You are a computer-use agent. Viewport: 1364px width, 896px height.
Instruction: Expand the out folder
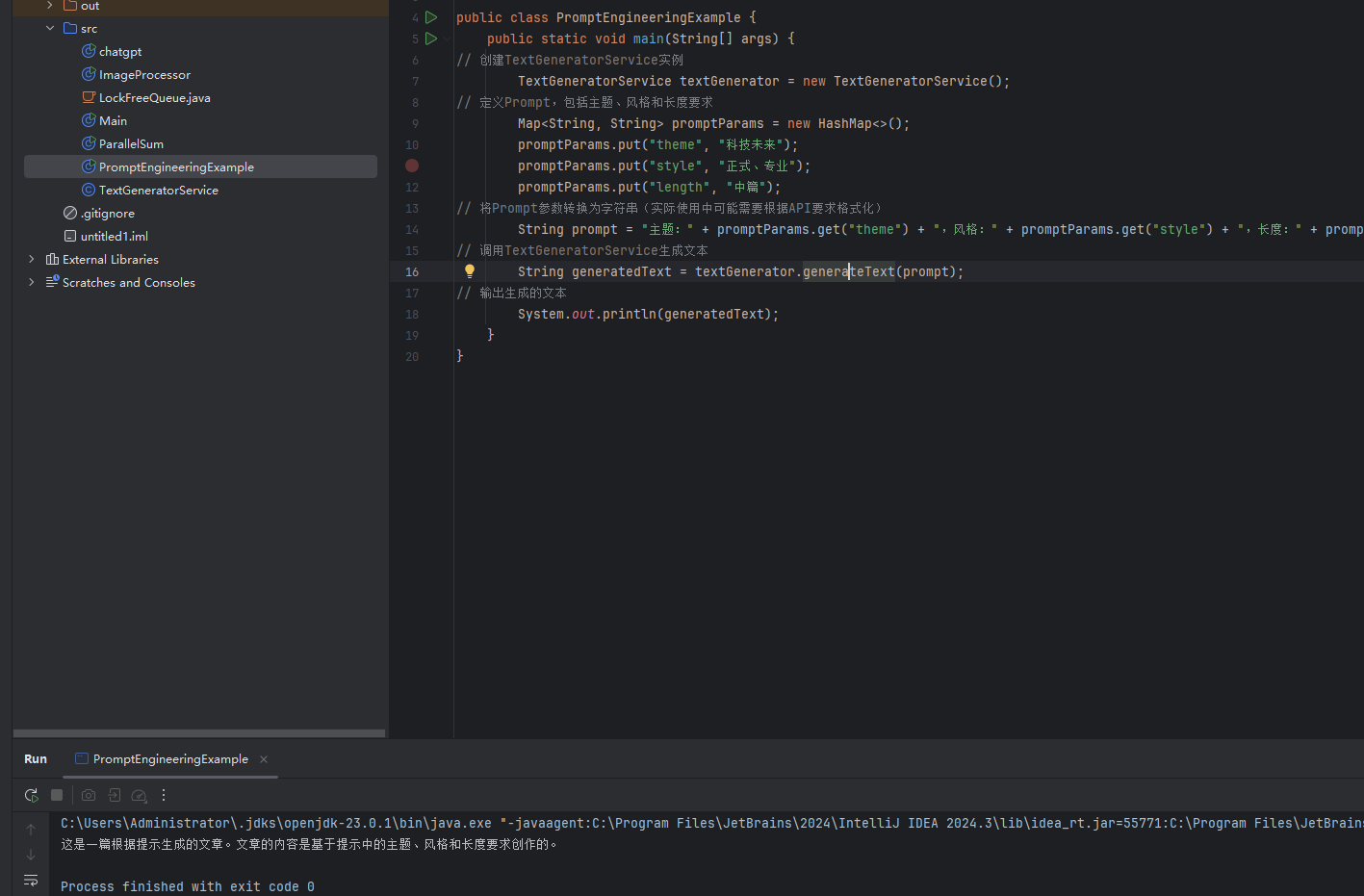50,6
